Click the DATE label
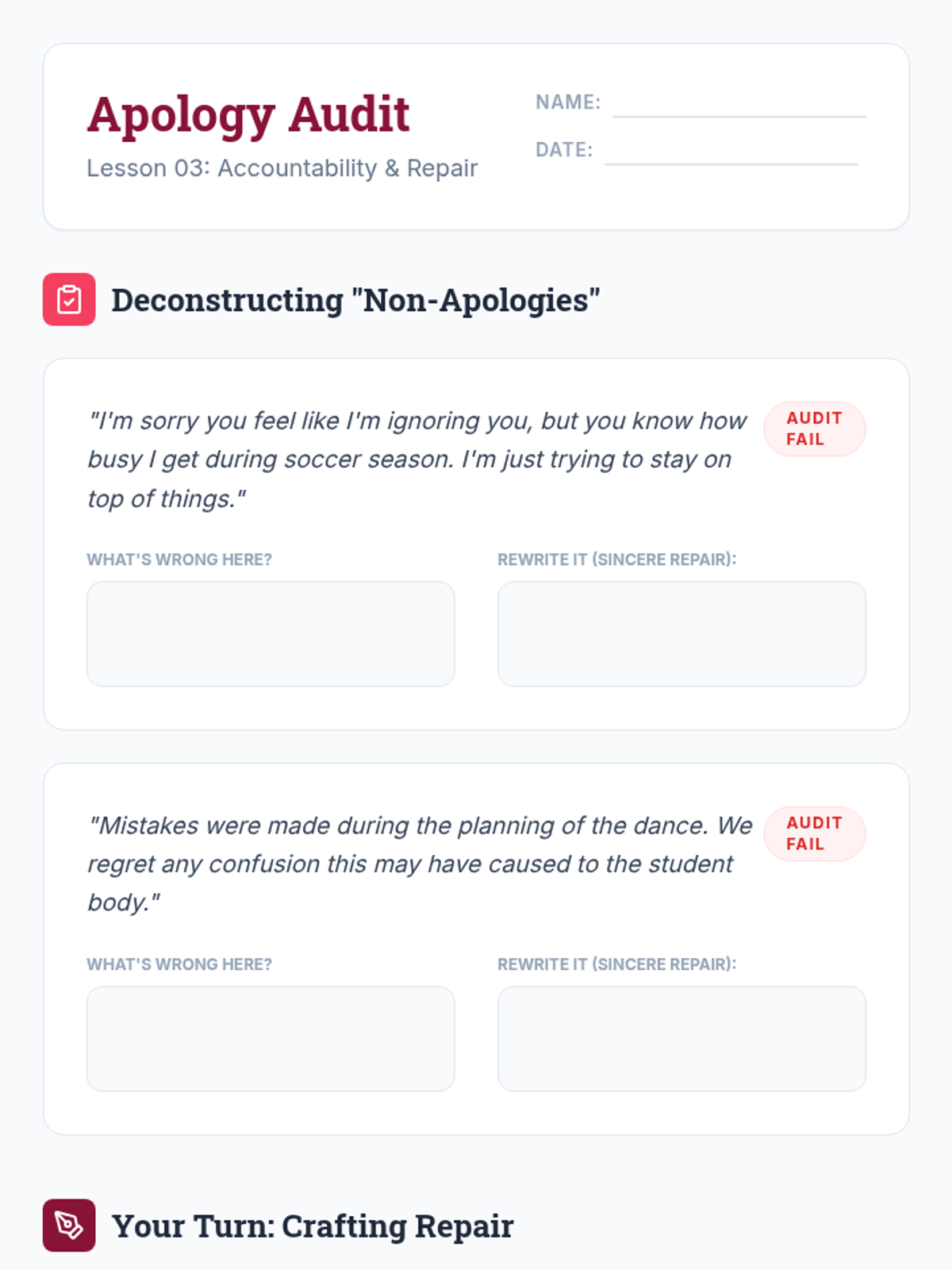 (x=564, y=150)
